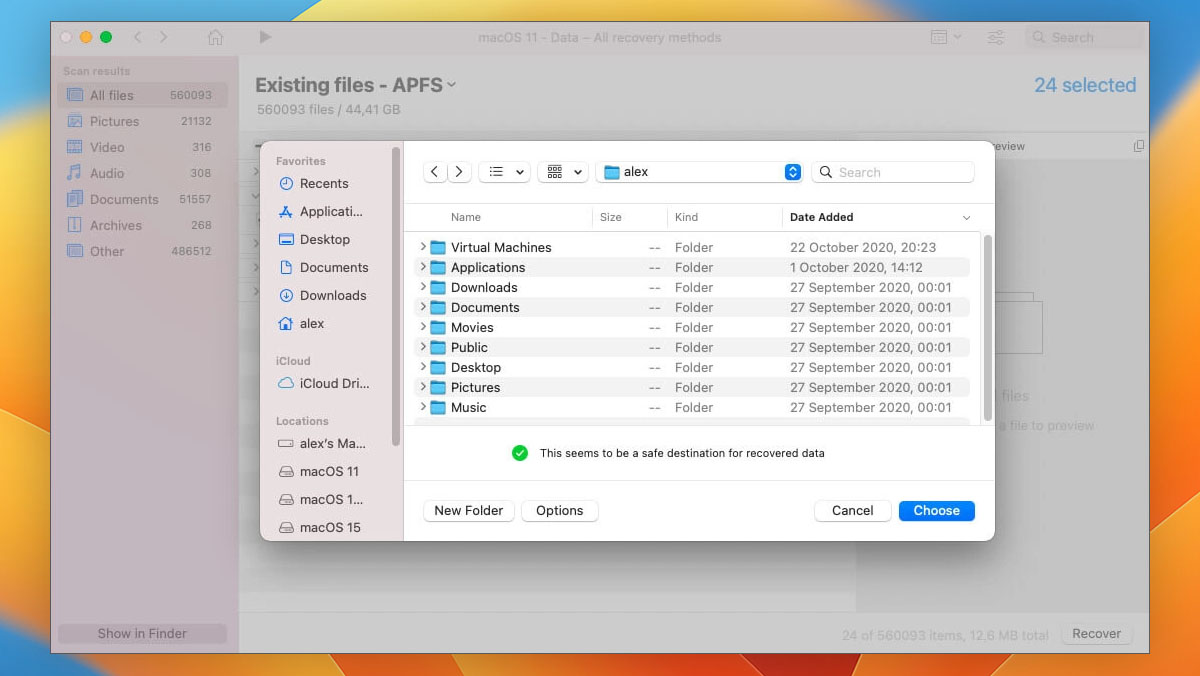The width and height of the screenshot is (1200, 676).
Task: Expand the Music folder
Action: coord(423,407)
